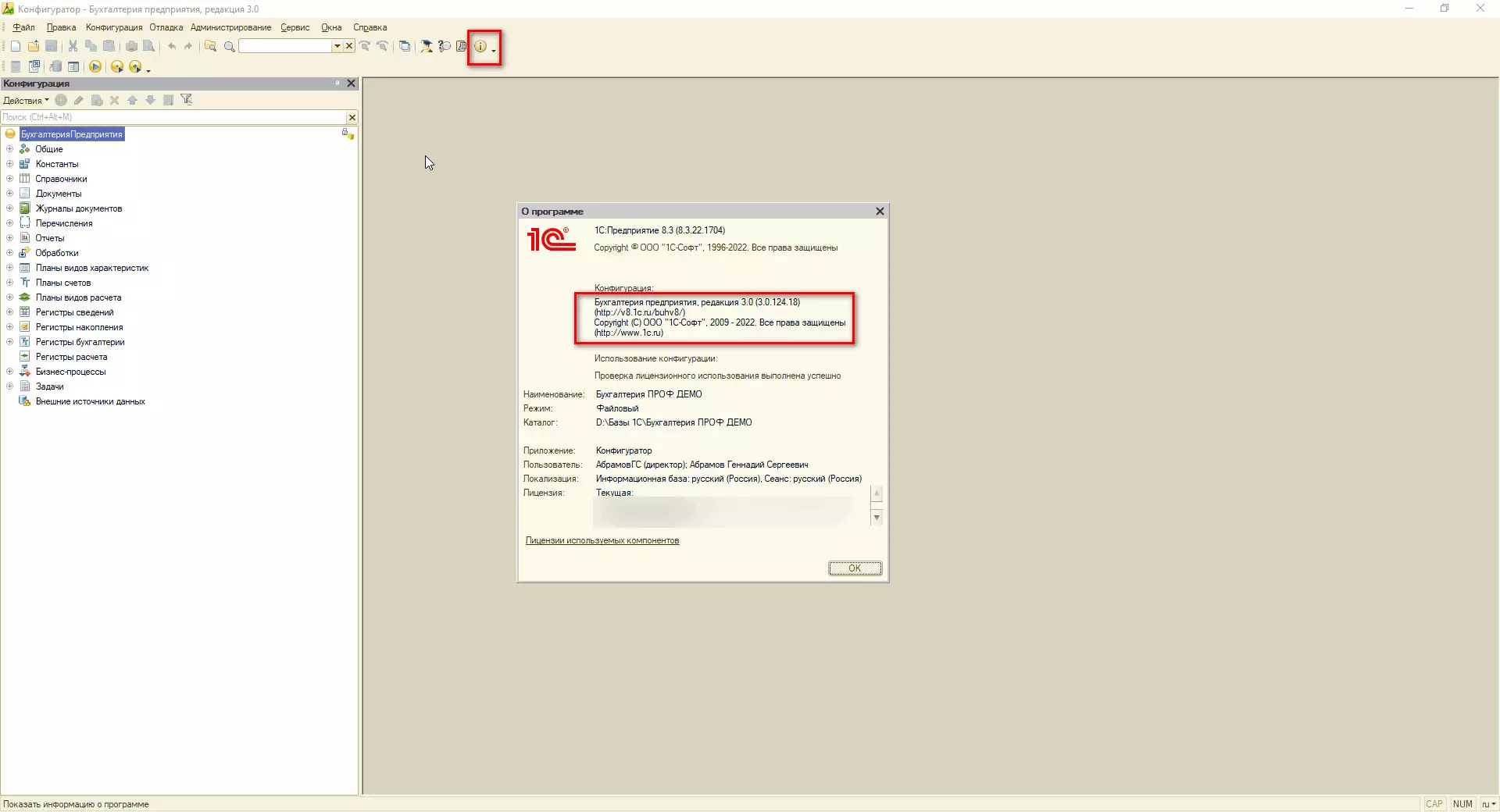This screenshot has height=812, width=1500.
Task: Select Регистры бухгалтерии tree item
Action: coord(80,342)
